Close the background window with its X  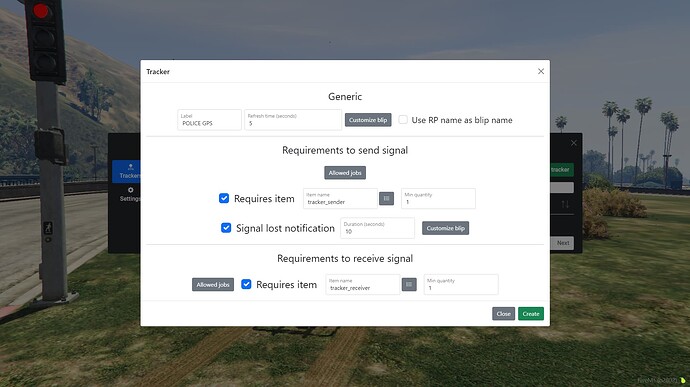click(x=573, y=143)
